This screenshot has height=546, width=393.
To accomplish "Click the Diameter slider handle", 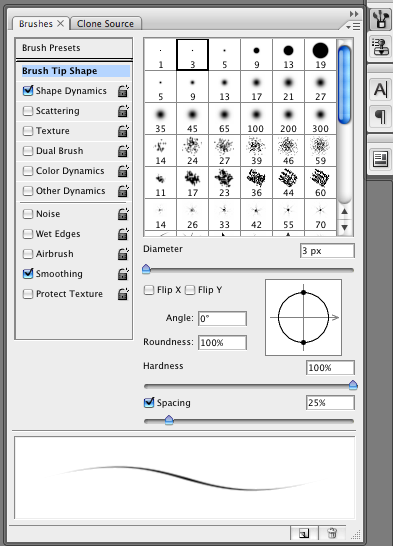I will click(146, 269).
